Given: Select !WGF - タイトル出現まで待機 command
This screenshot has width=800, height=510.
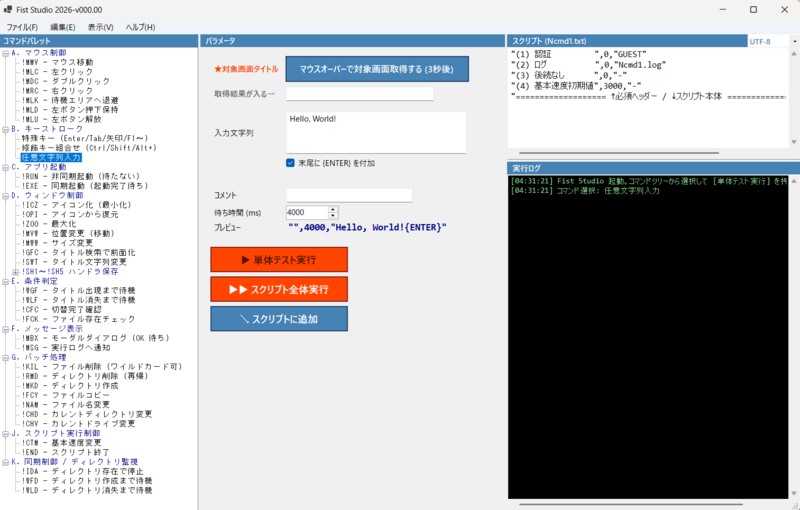Looking at the screenshot, I should 79,291.
